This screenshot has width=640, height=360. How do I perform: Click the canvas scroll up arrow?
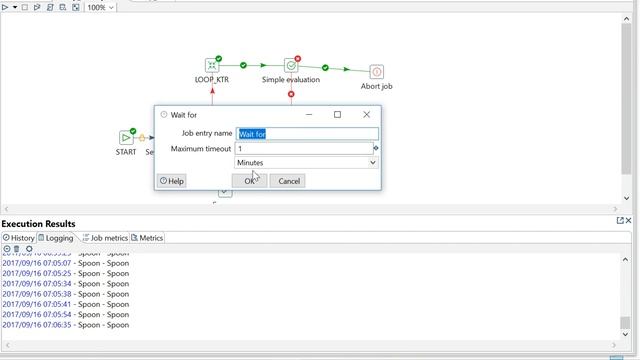627,19
